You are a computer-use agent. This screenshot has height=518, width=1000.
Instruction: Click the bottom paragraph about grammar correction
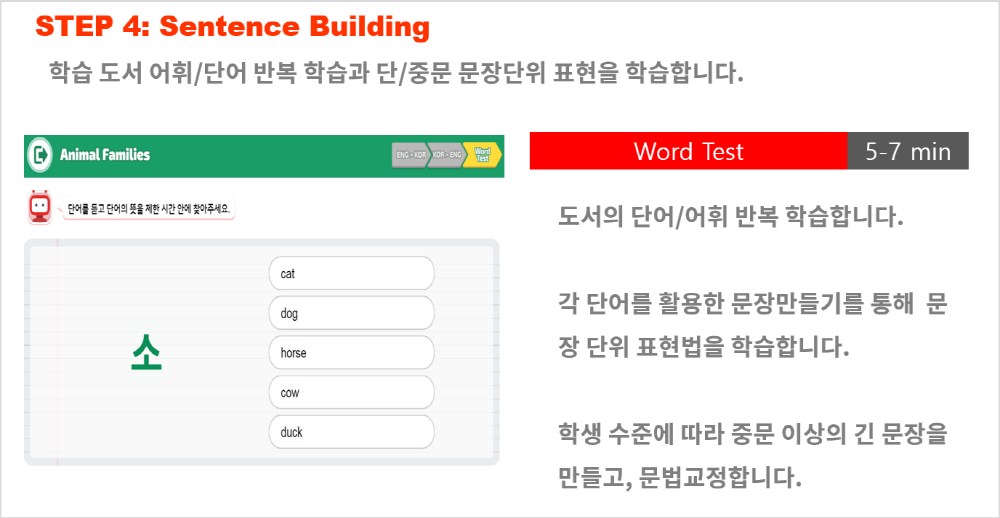[x=753, y=455]
